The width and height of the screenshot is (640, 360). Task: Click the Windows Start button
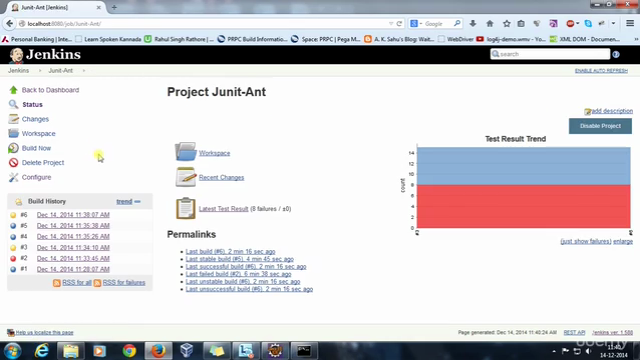pyautogui.click(x=13, y=351)
